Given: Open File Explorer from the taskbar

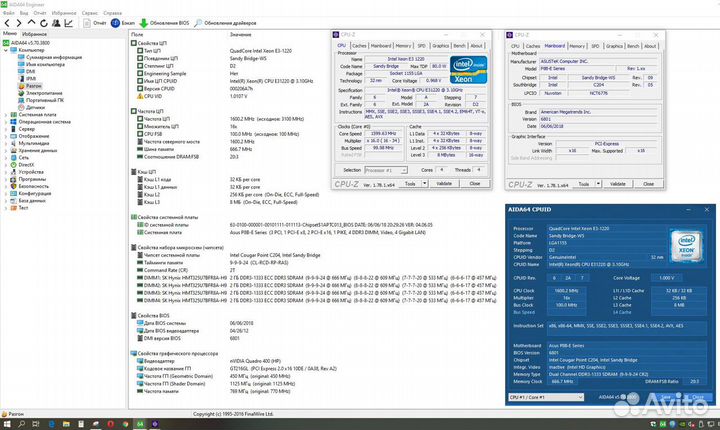Looking at the screenshot, I should tap(66, 424).
